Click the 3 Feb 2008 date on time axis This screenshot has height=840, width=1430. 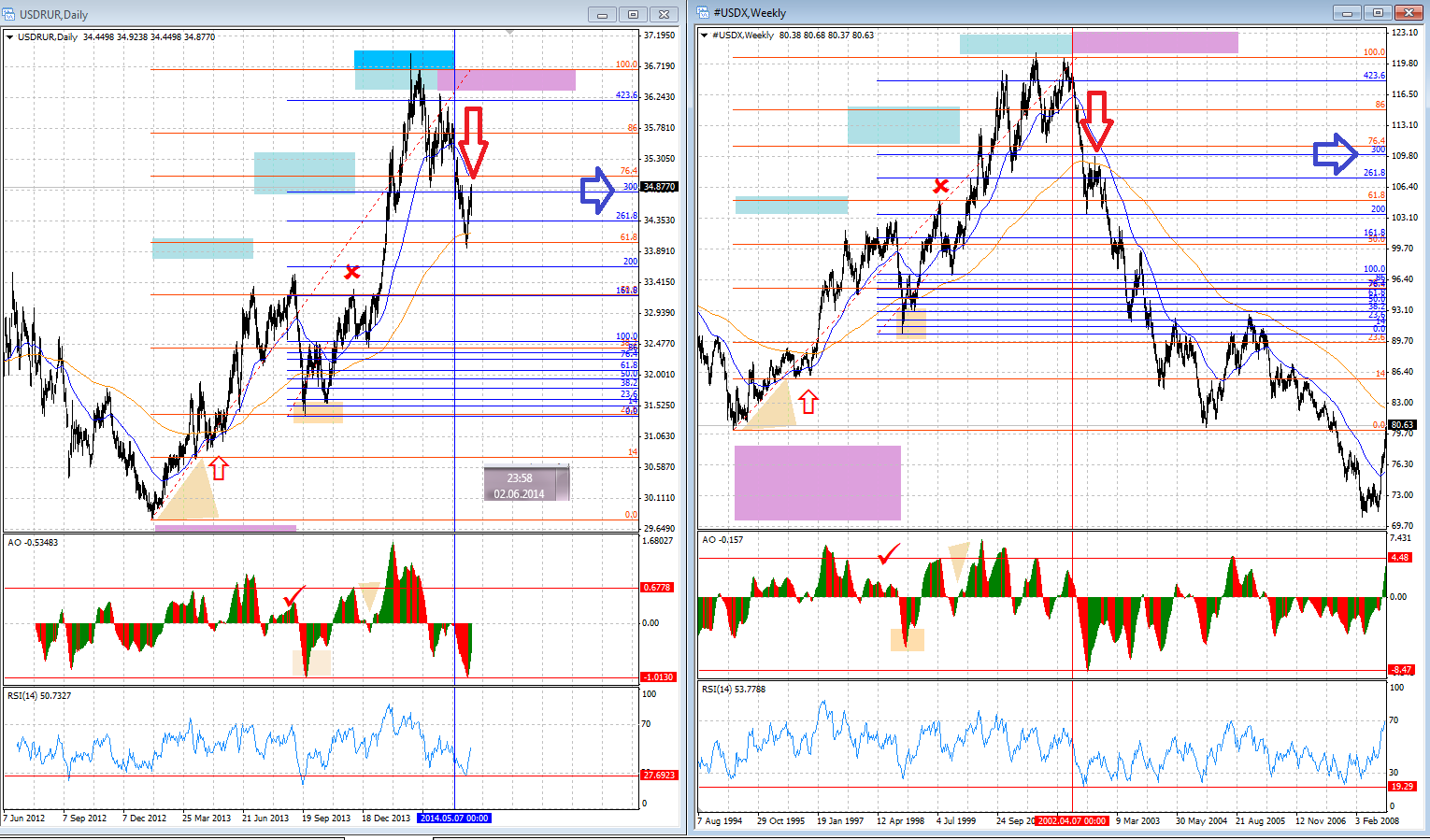pyautogui.click(x=1378, y=821)
